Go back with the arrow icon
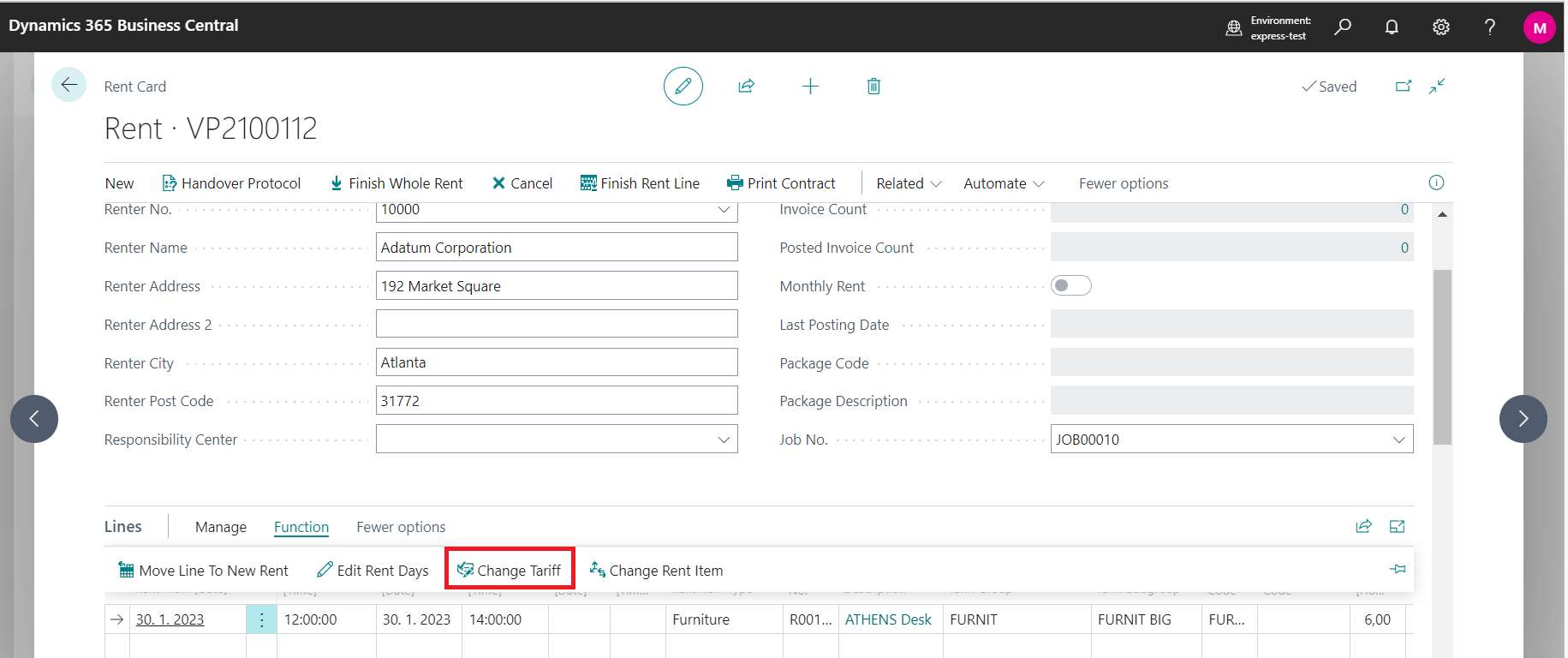 [x=69, y=85]
